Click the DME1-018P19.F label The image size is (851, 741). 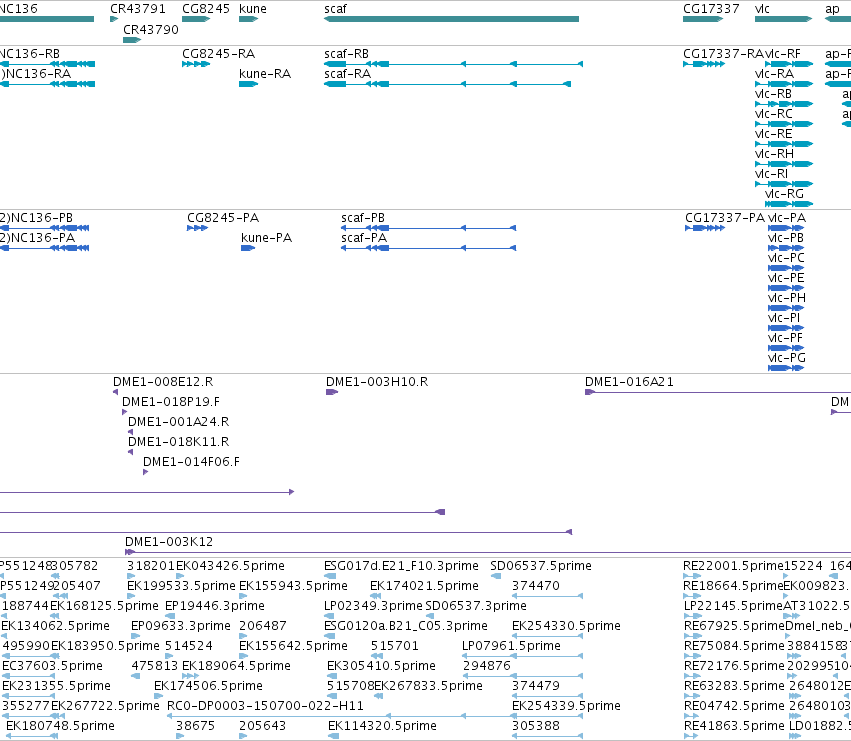171,402
